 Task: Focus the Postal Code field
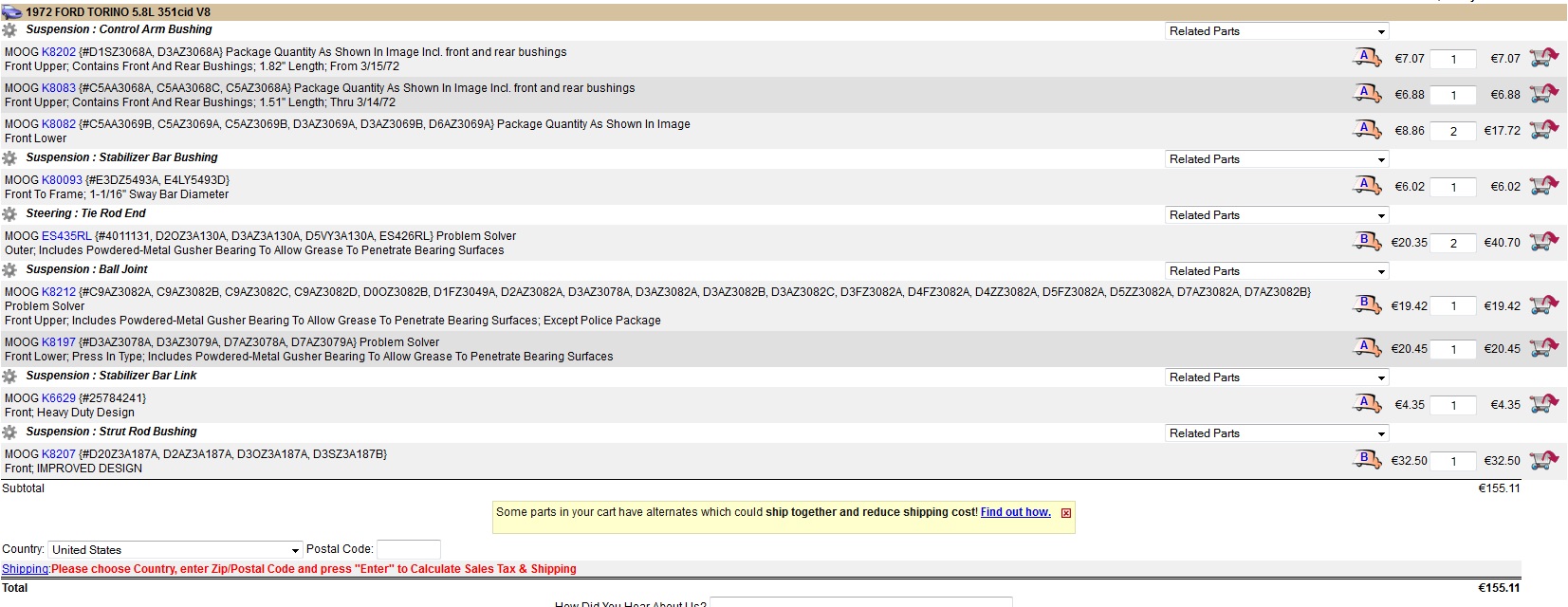[x=409, y=549]
